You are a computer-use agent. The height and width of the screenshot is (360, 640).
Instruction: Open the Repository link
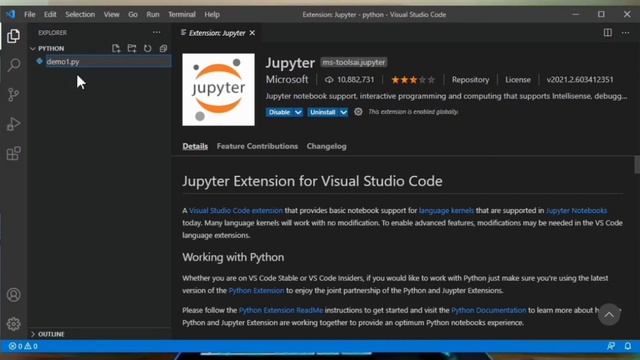(x=470, y=80)
